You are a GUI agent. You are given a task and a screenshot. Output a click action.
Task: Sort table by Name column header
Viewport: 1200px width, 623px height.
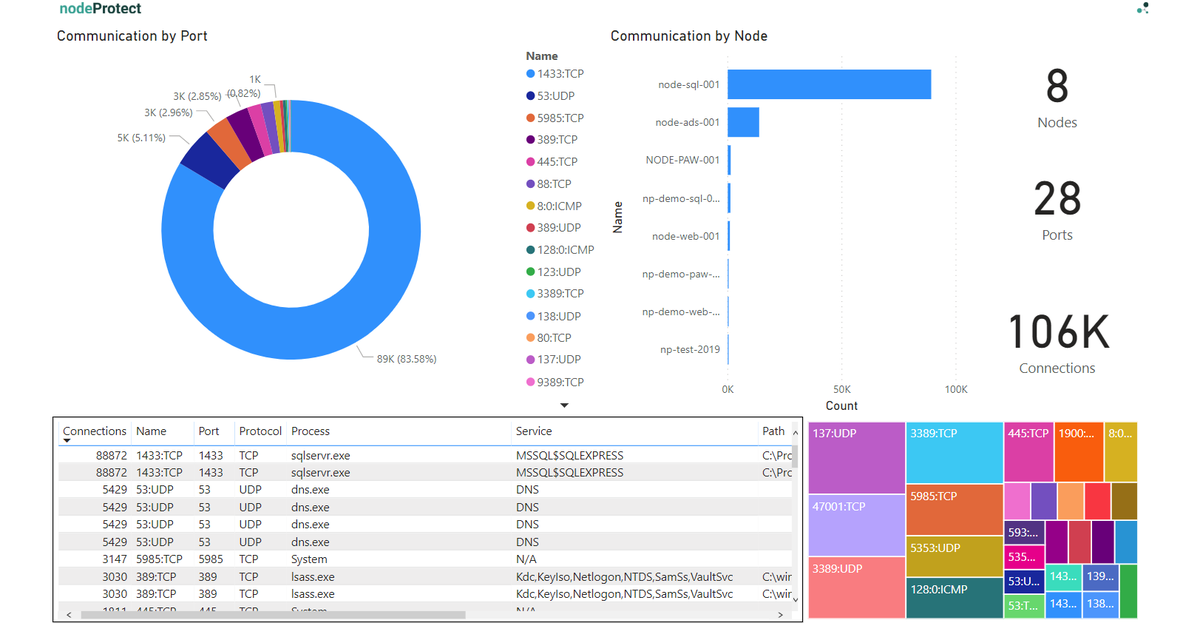pos(151,431)
